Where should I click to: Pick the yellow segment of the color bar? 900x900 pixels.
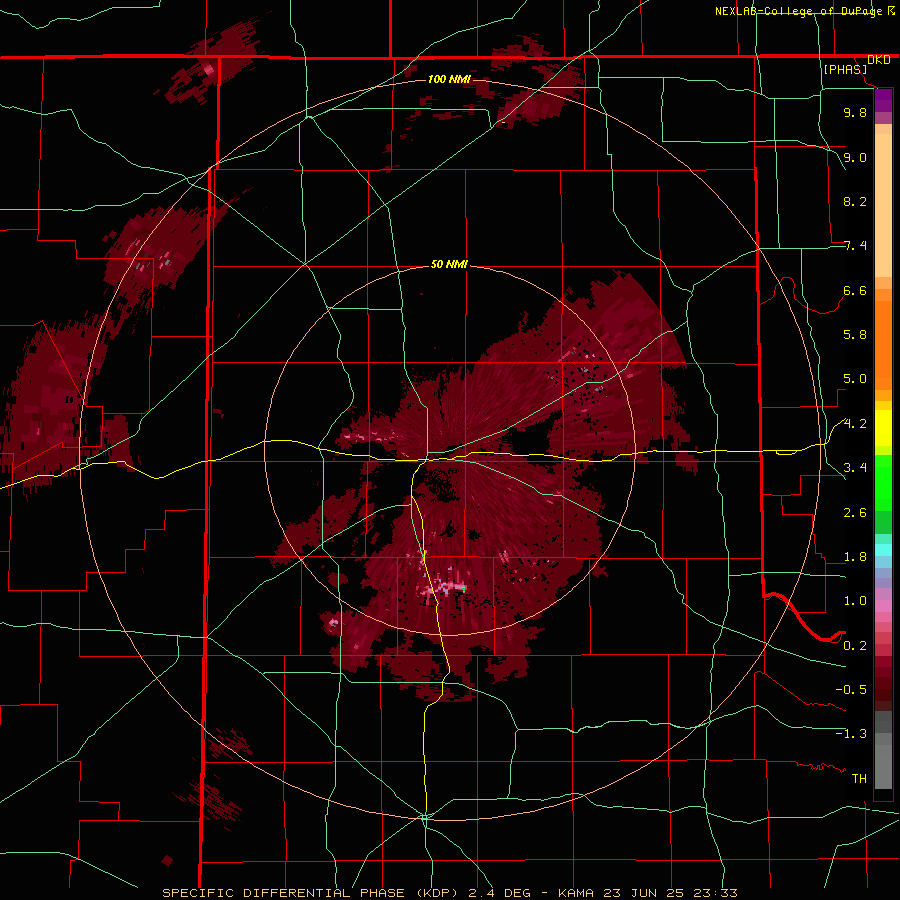click(x=883, y=428)
